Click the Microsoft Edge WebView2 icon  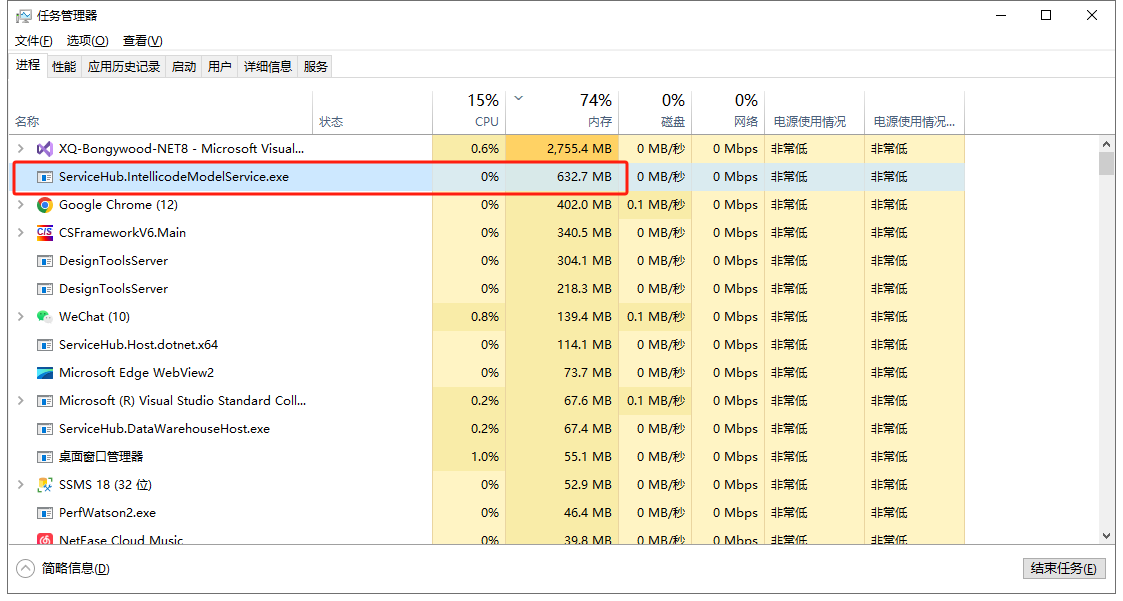tap(44, 372)
